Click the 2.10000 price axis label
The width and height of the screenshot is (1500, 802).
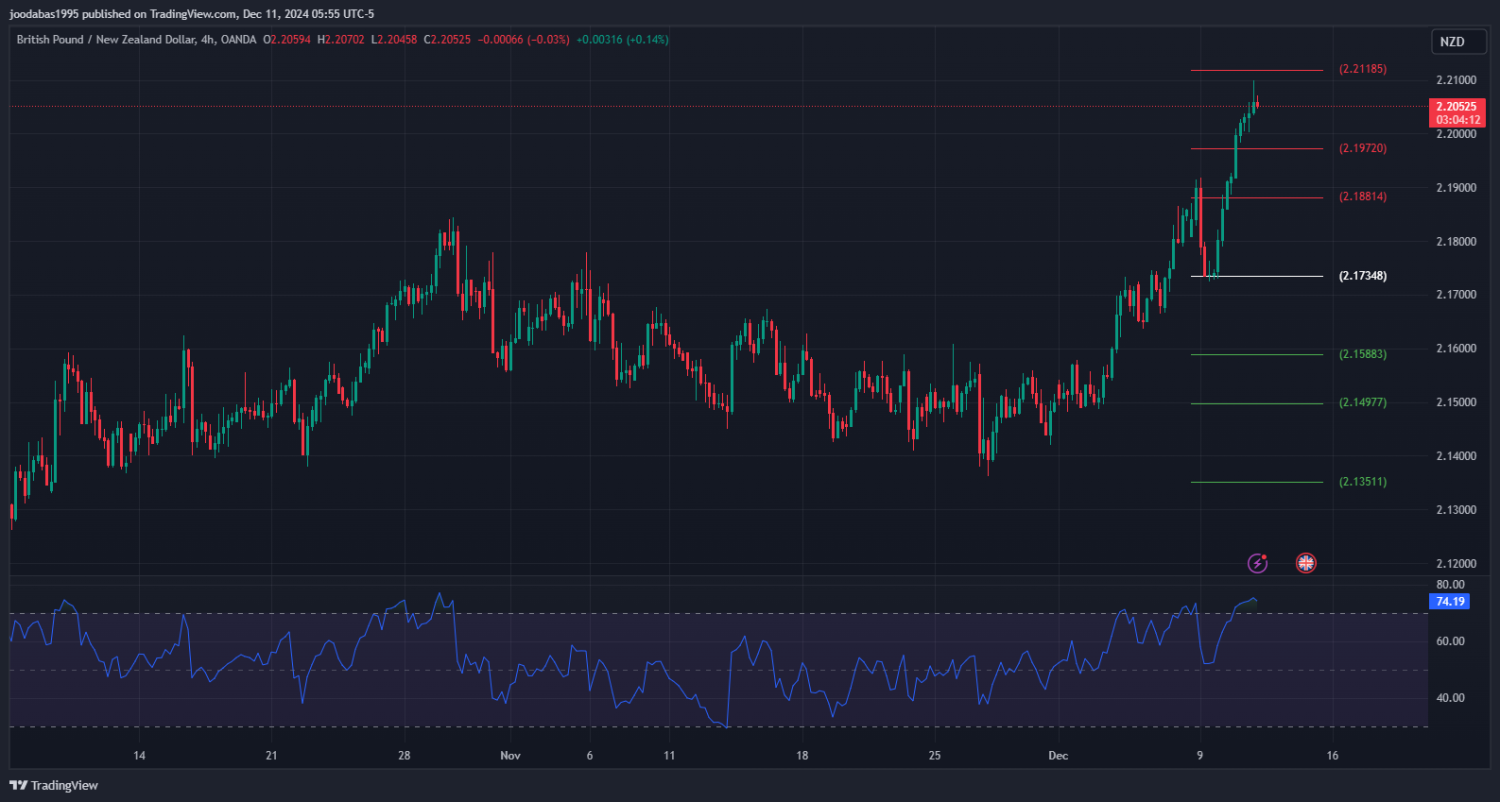tap(1454, 80)
